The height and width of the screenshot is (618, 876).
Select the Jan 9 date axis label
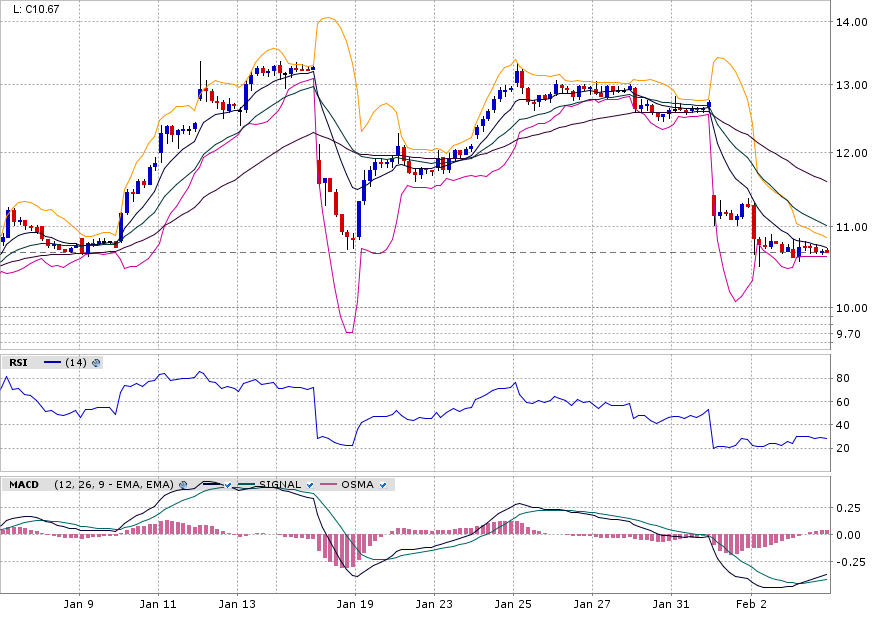click(x=78, y=604)
